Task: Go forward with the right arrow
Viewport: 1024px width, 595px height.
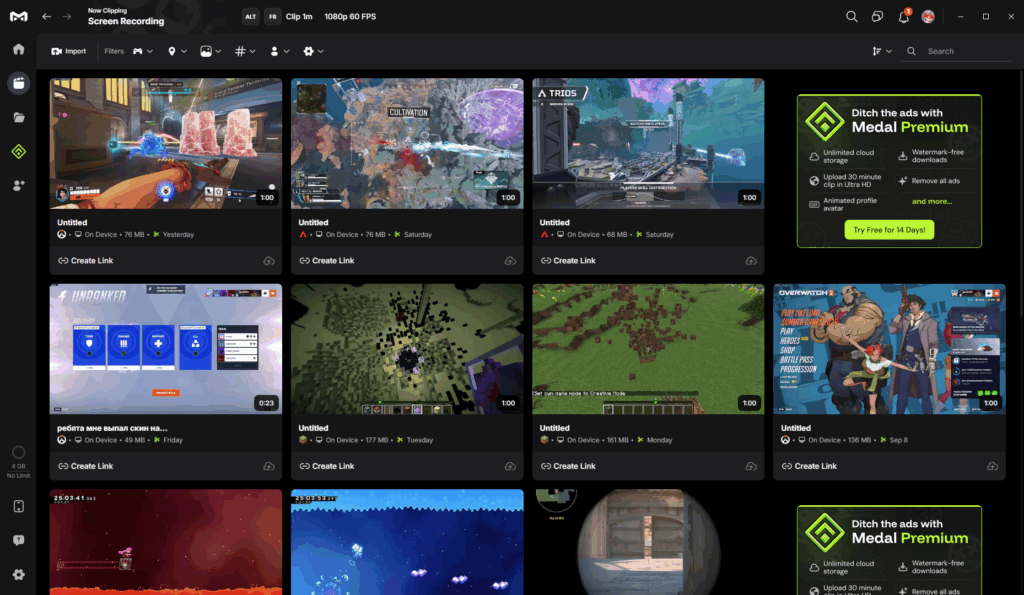Action: click(x=67, y=16)
